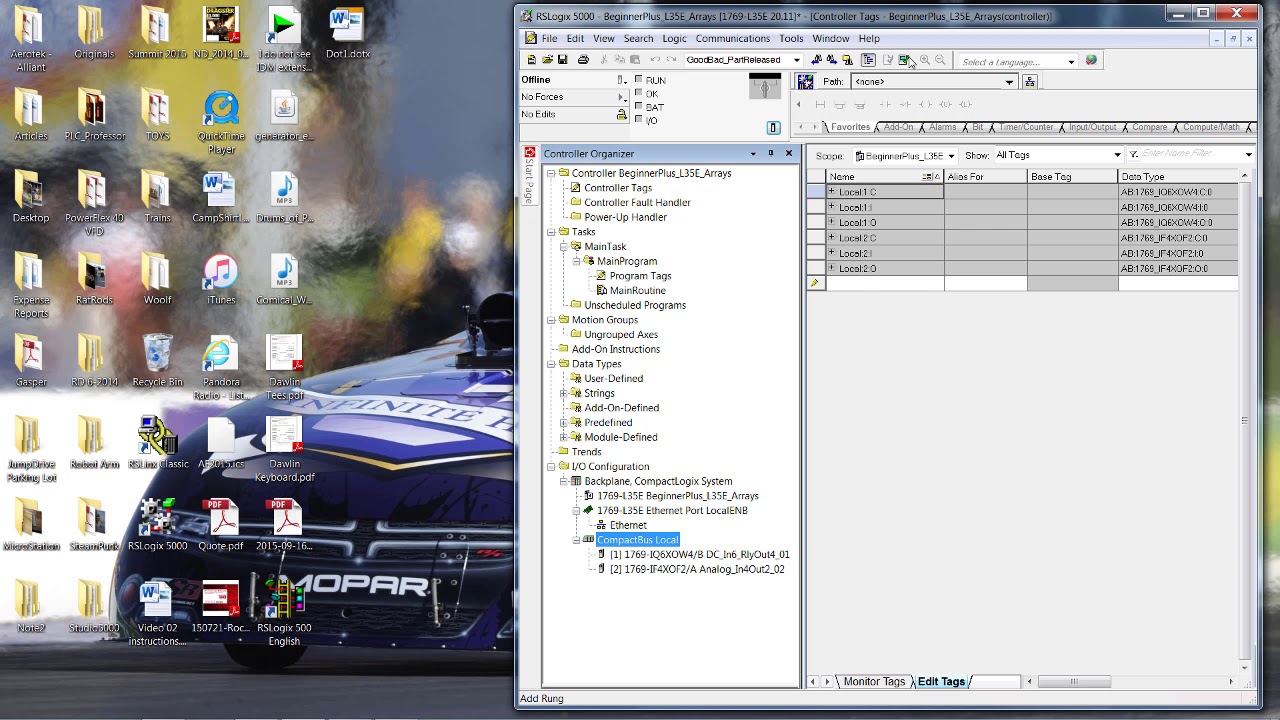
Task: Switch to the Monitor Tags tab
Action: pyautogui.click(x=874, y=682)
